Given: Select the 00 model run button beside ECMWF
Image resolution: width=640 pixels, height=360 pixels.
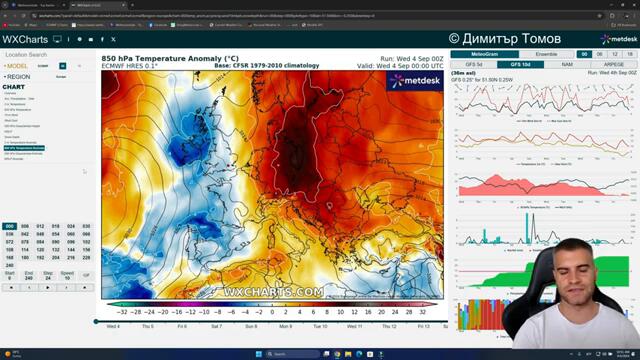Looking at the screenshot, I should coord(62,66).
